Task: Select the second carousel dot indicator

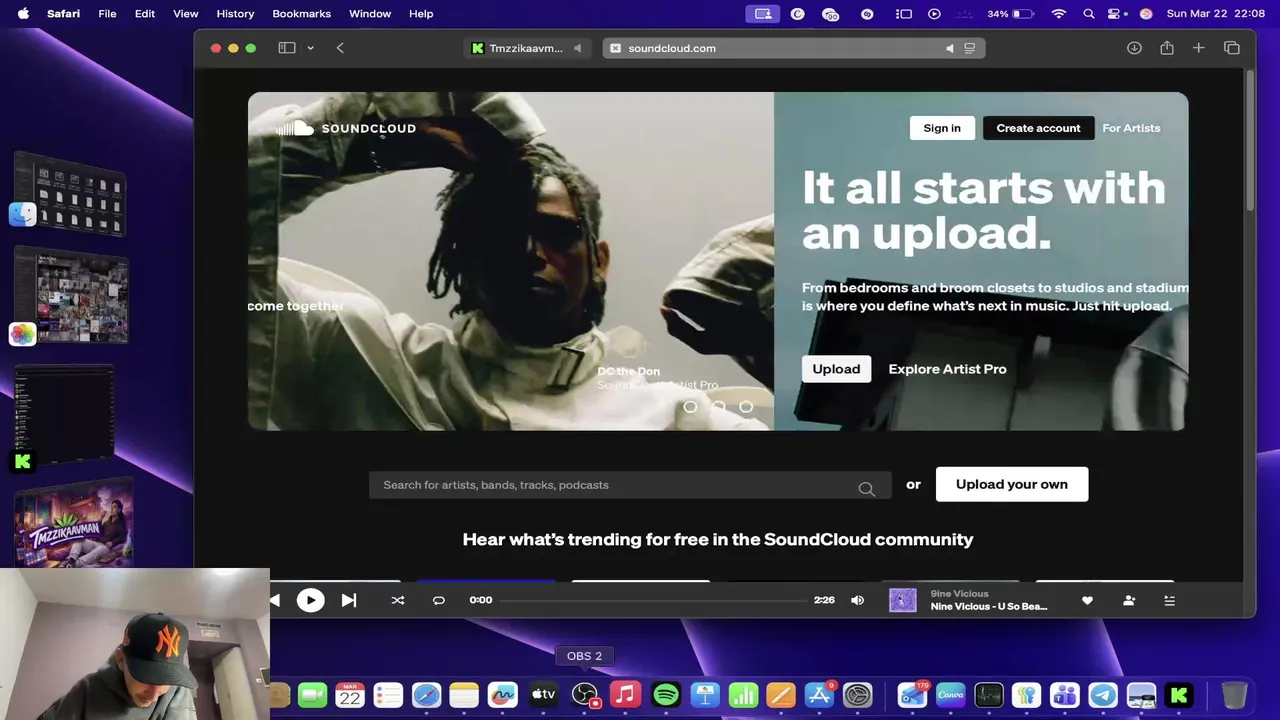Action: [718, 407]
